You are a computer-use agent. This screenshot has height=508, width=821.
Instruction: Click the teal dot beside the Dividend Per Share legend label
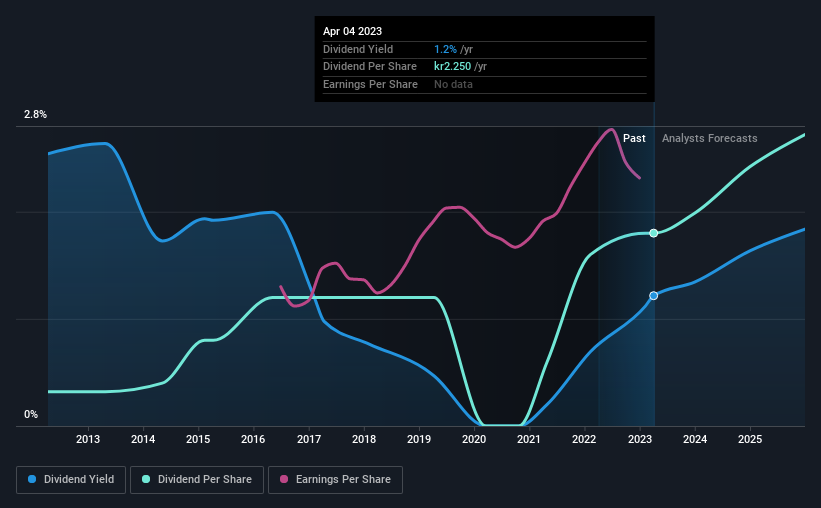click(146, 479)
